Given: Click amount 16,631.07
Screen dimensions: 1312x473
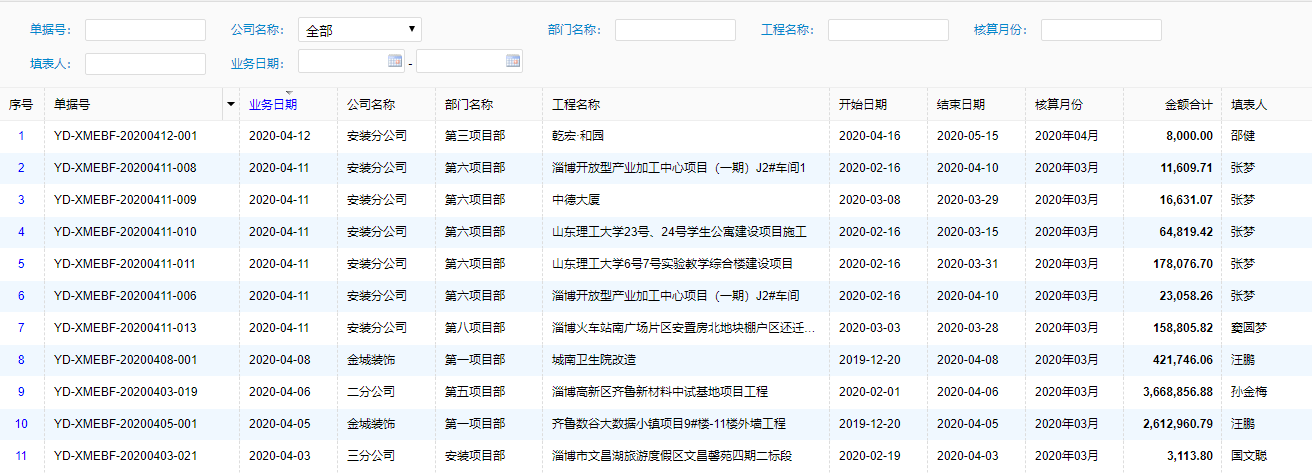Looking at the screenshot, I should coord(1186,200).
